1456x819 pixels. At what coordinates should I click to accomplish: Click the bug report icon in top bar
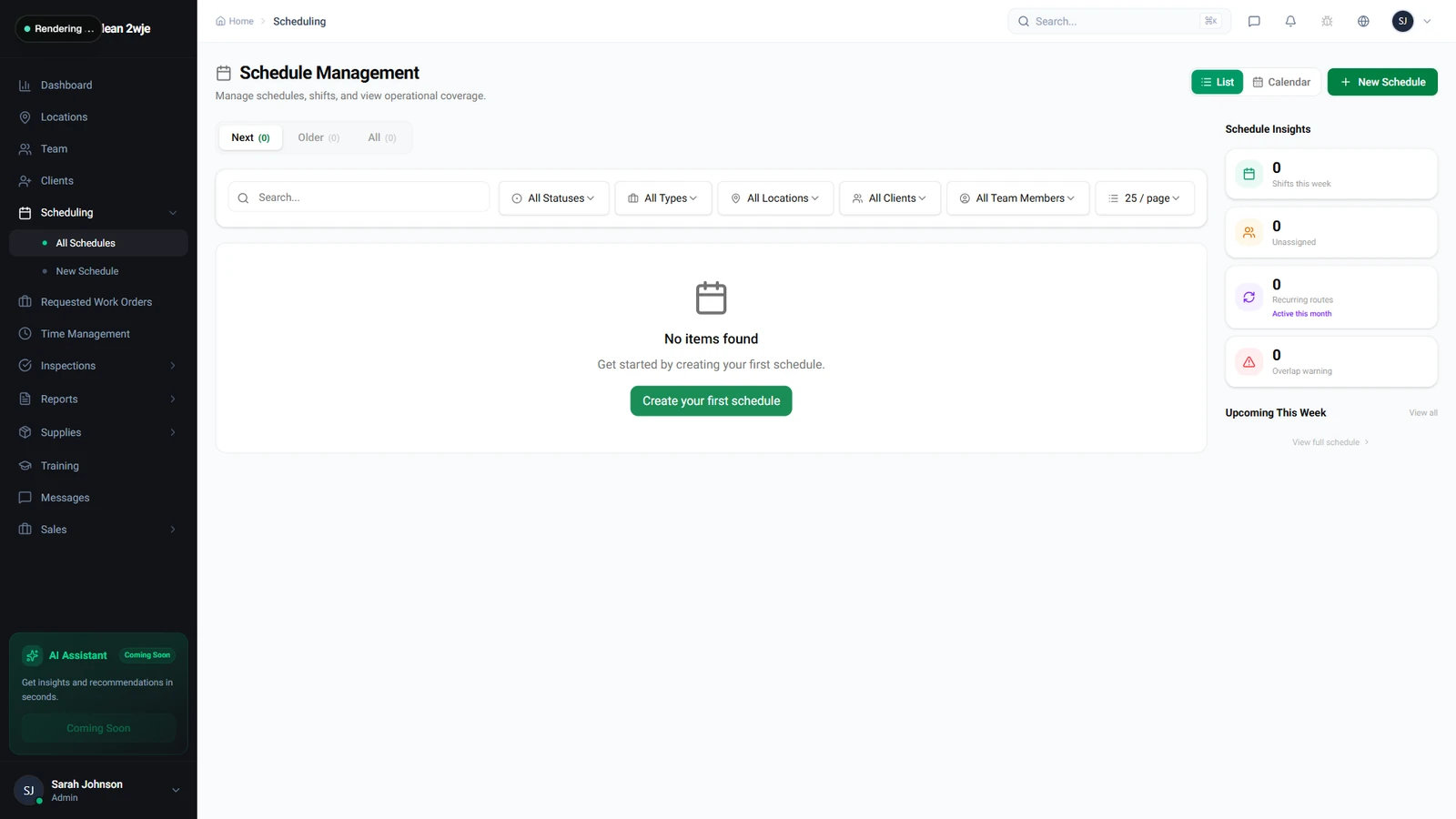click(1327, 21)
